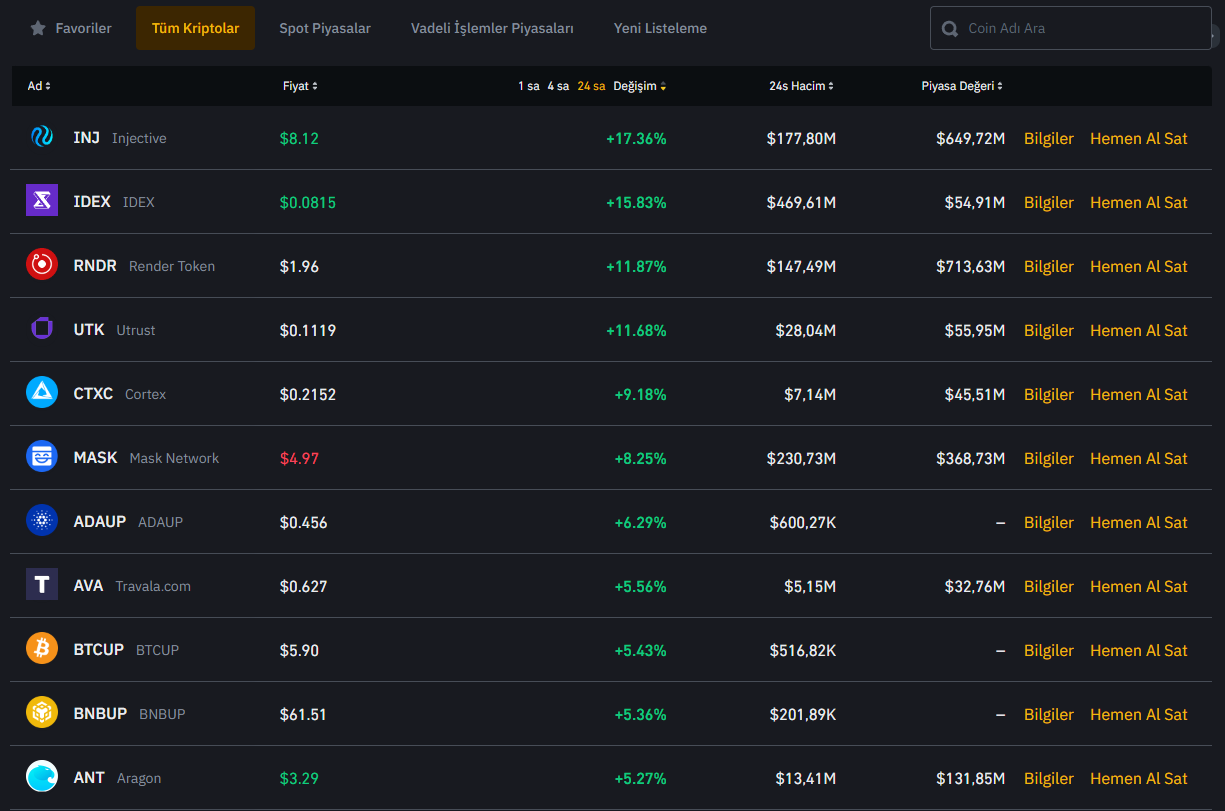Click Hemen Al Sat for BNBUP

(x=1138, y=714)
